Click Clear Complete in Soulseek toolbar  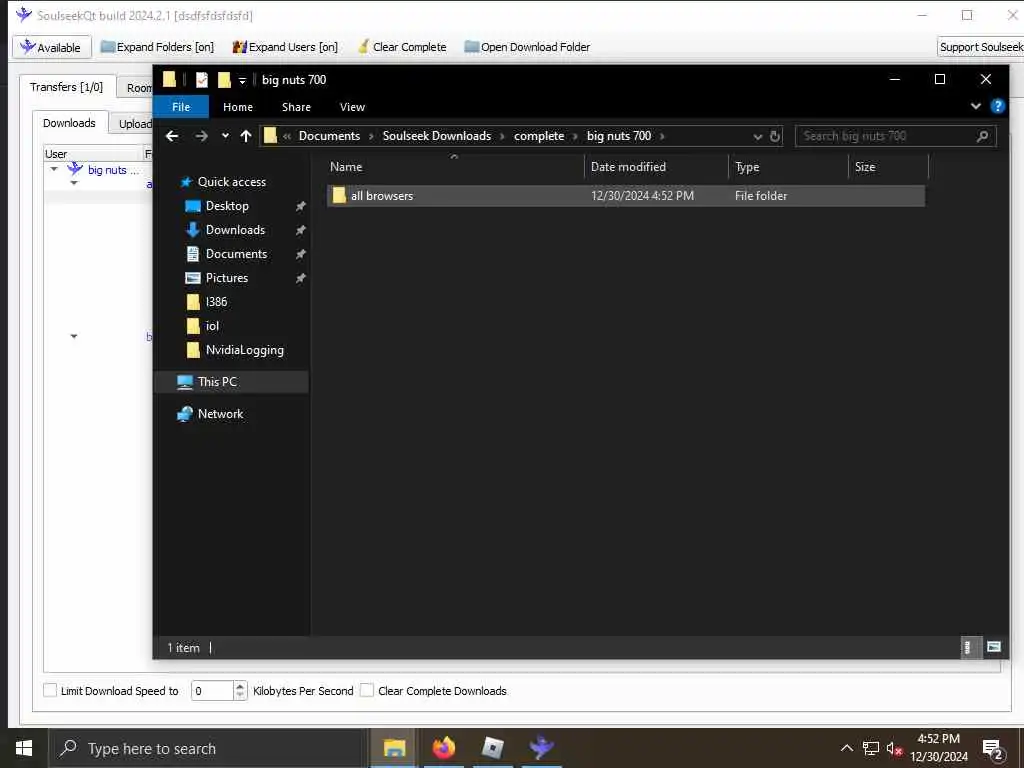click(402, 47)
